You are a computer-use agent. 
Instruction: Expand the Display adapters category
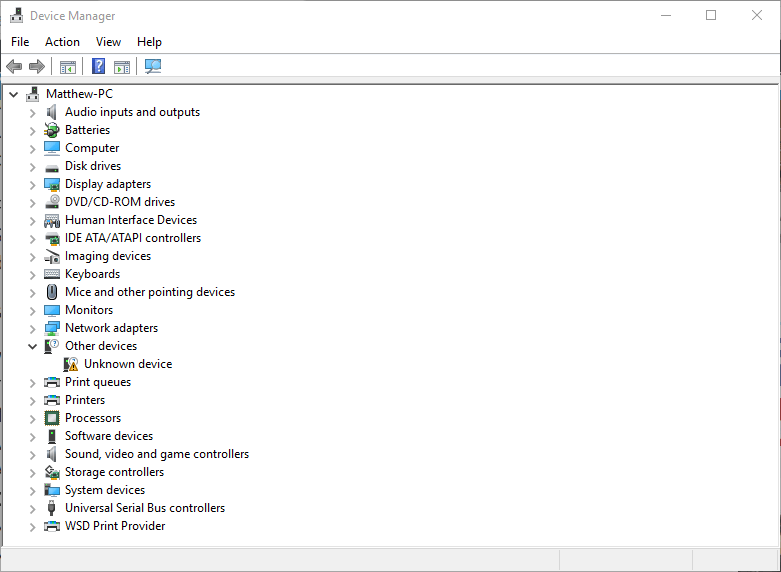click(32, 184)
